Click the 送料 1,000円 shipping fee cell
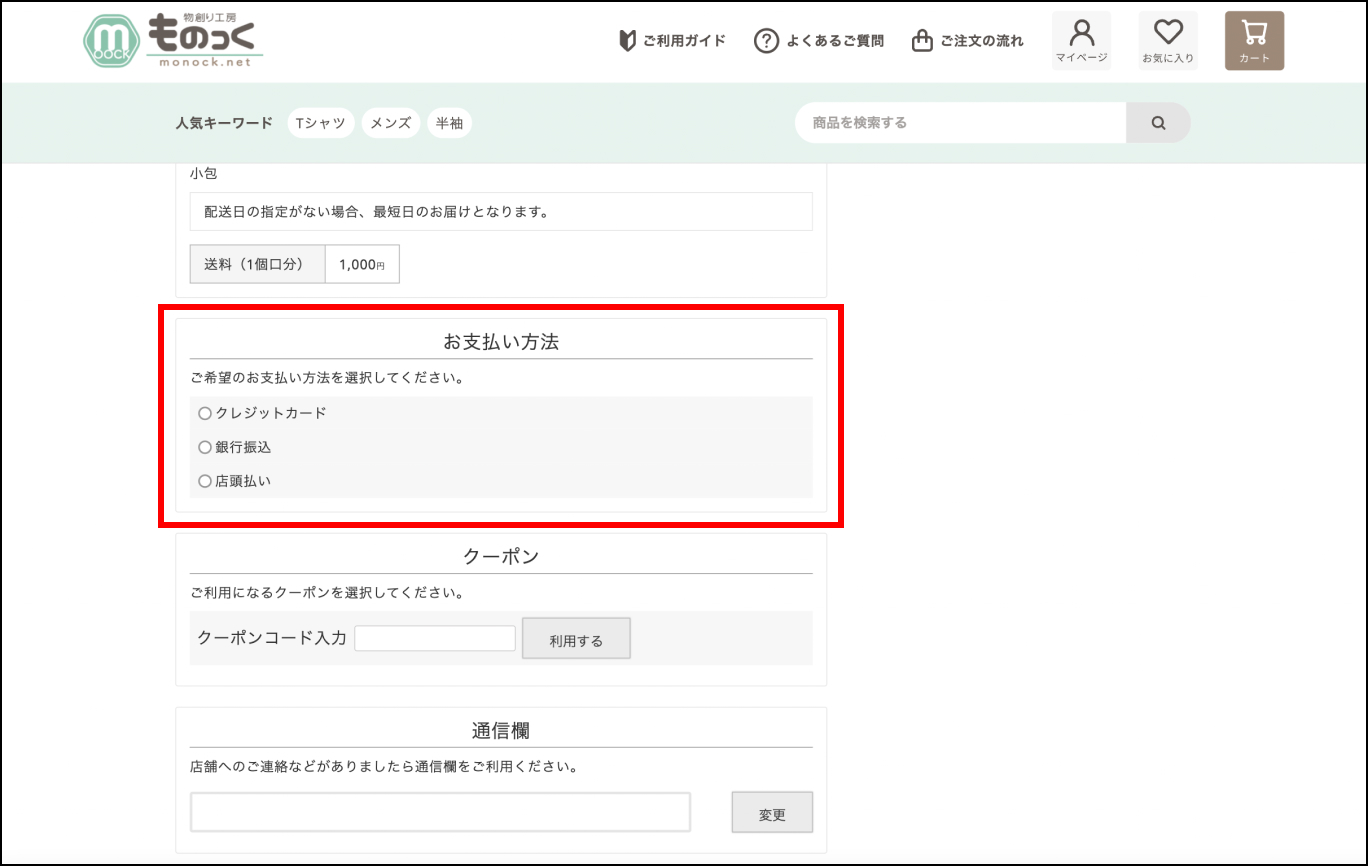 (x=362, y=264)
